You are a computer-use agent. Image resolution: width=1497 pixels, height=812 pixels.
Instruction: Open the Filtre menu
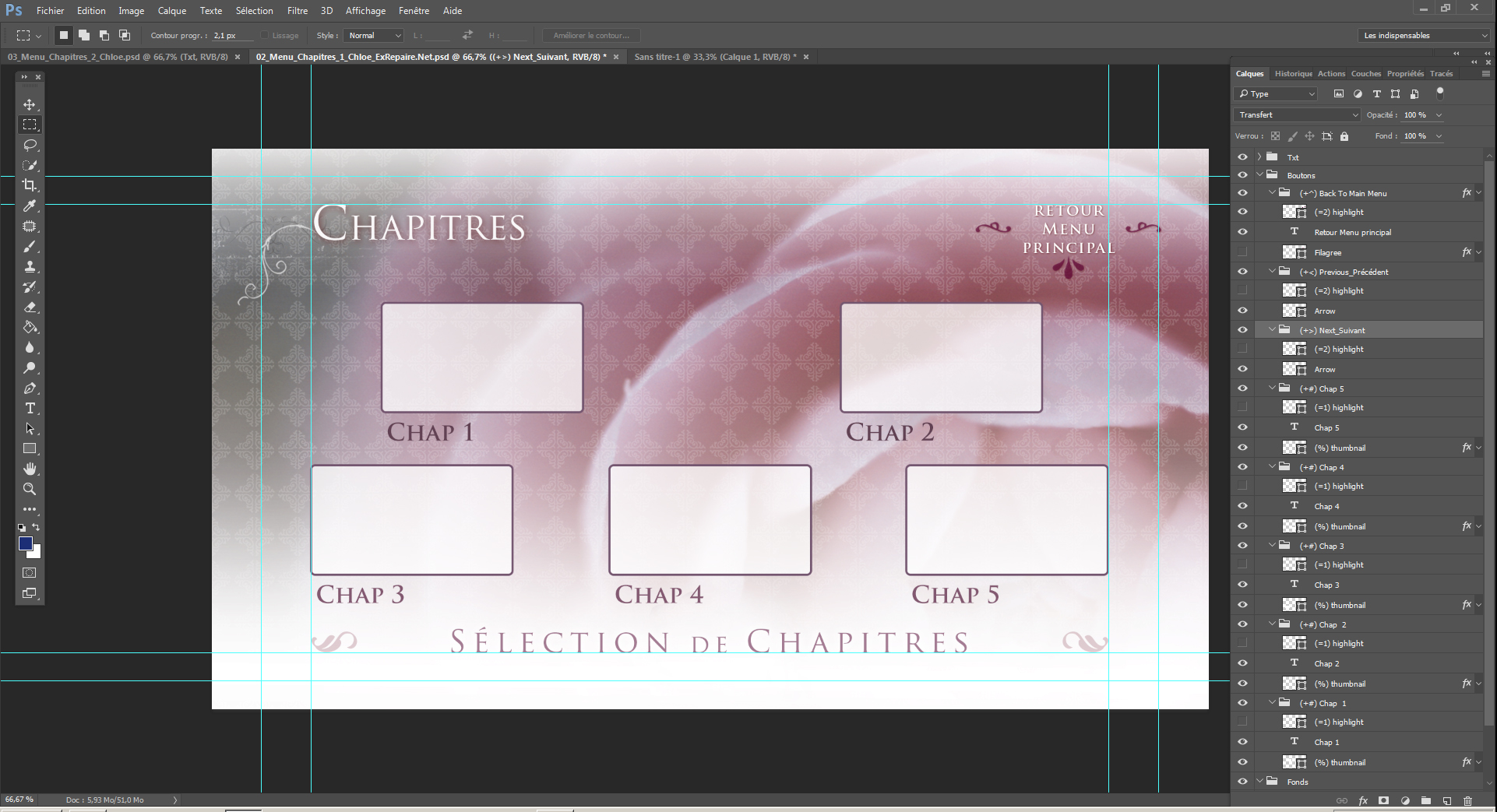click(x=297, y=11)
